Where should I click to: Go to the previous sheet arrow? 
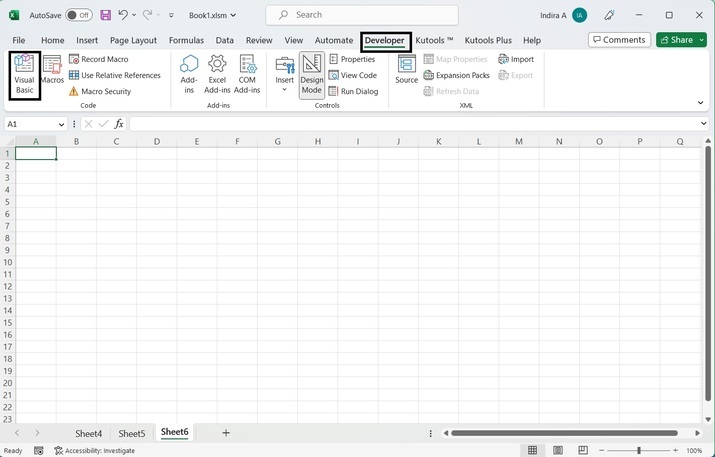(17, 433)
